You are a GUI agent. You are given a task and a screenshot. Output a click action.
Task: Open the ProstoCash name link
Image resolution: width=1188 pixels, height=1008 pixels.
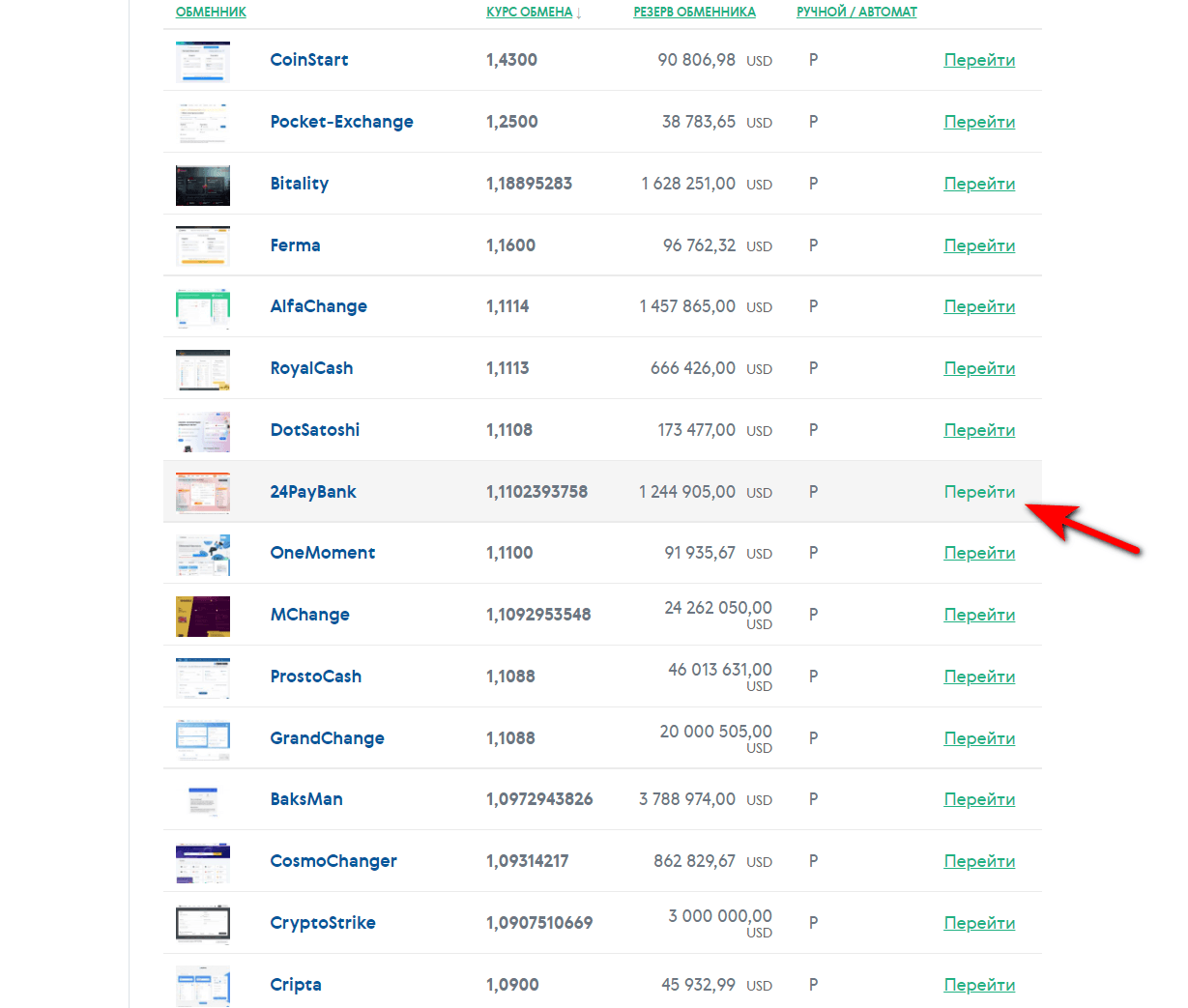click(x=315, y=677)
